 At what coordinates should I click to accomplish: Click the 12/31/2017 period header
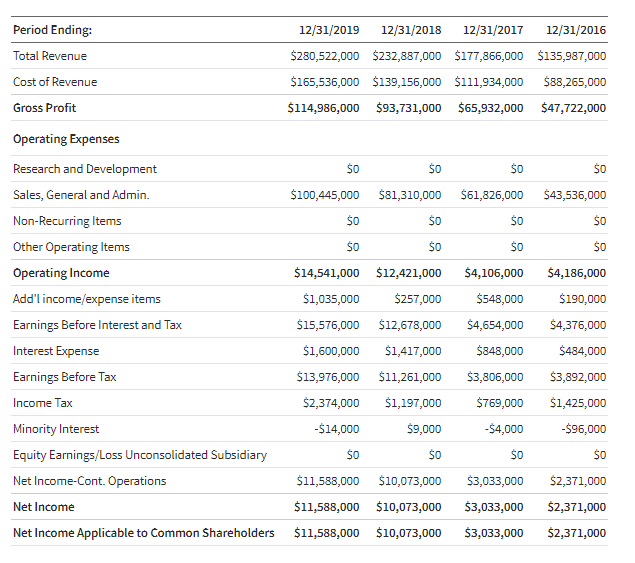493,30
